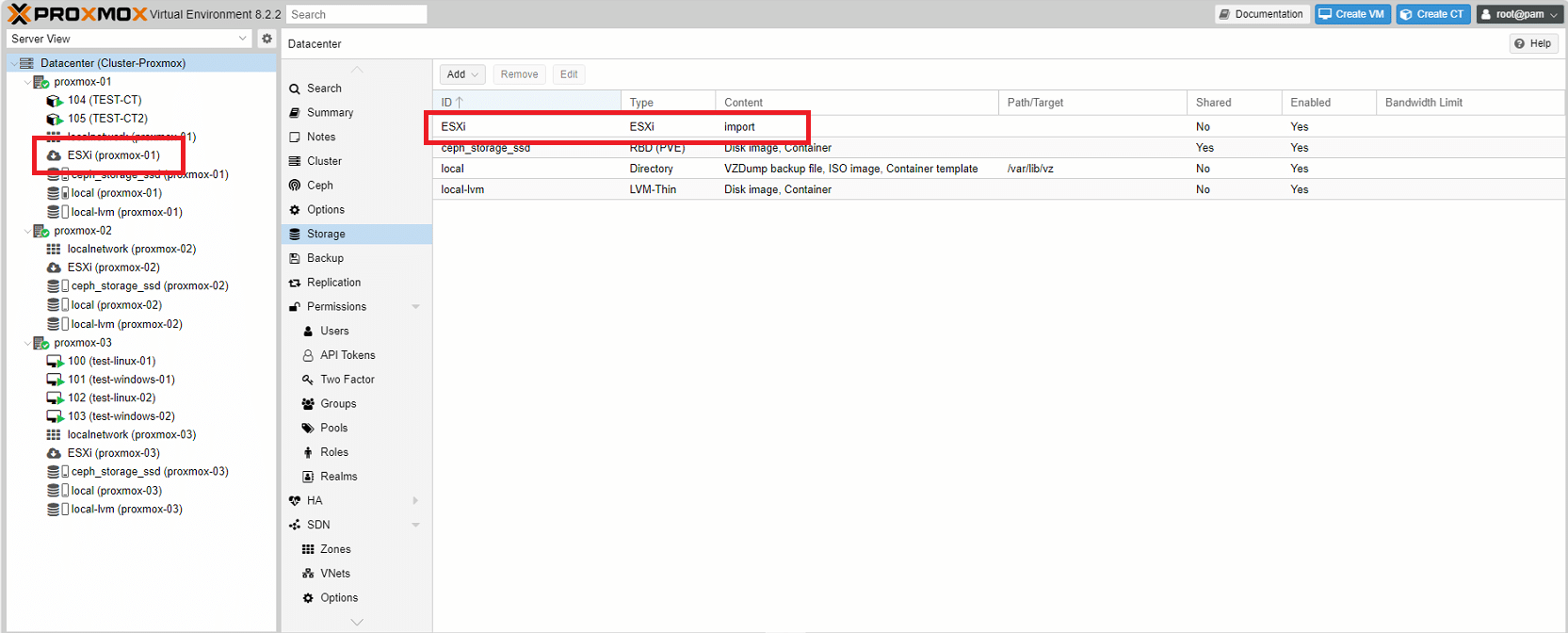
Task: Select the ESXi storage row
Action: [998, 126]
